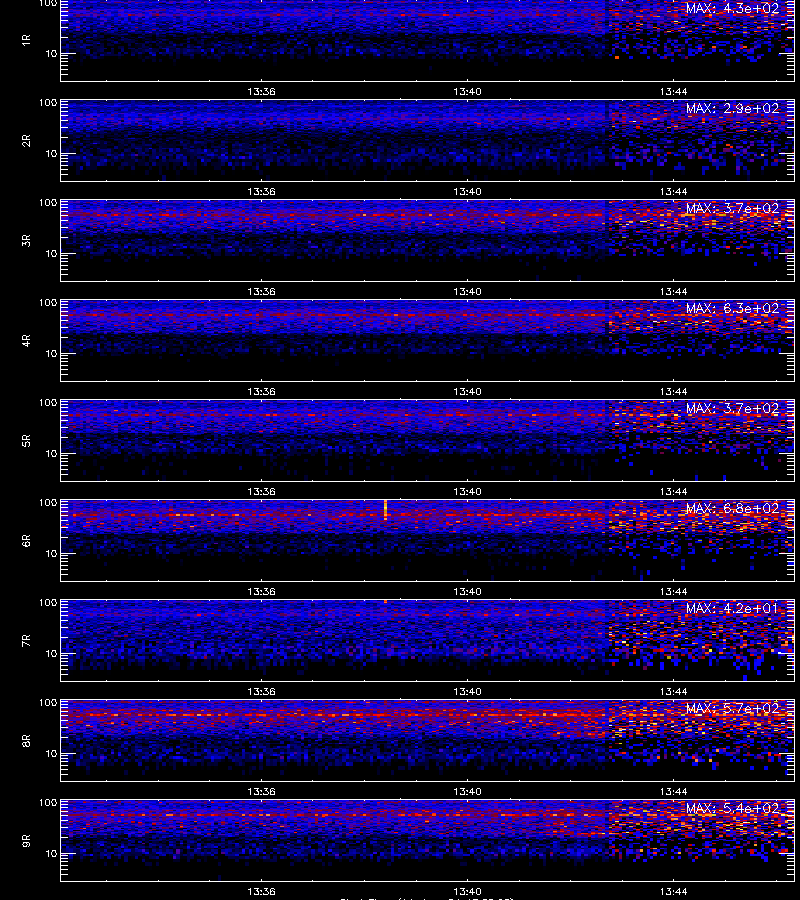The height and width of the screenshot is (900, 800).
Task: Click the 10 y-axis tick label of panel 4R
Action: coord(51,354)
